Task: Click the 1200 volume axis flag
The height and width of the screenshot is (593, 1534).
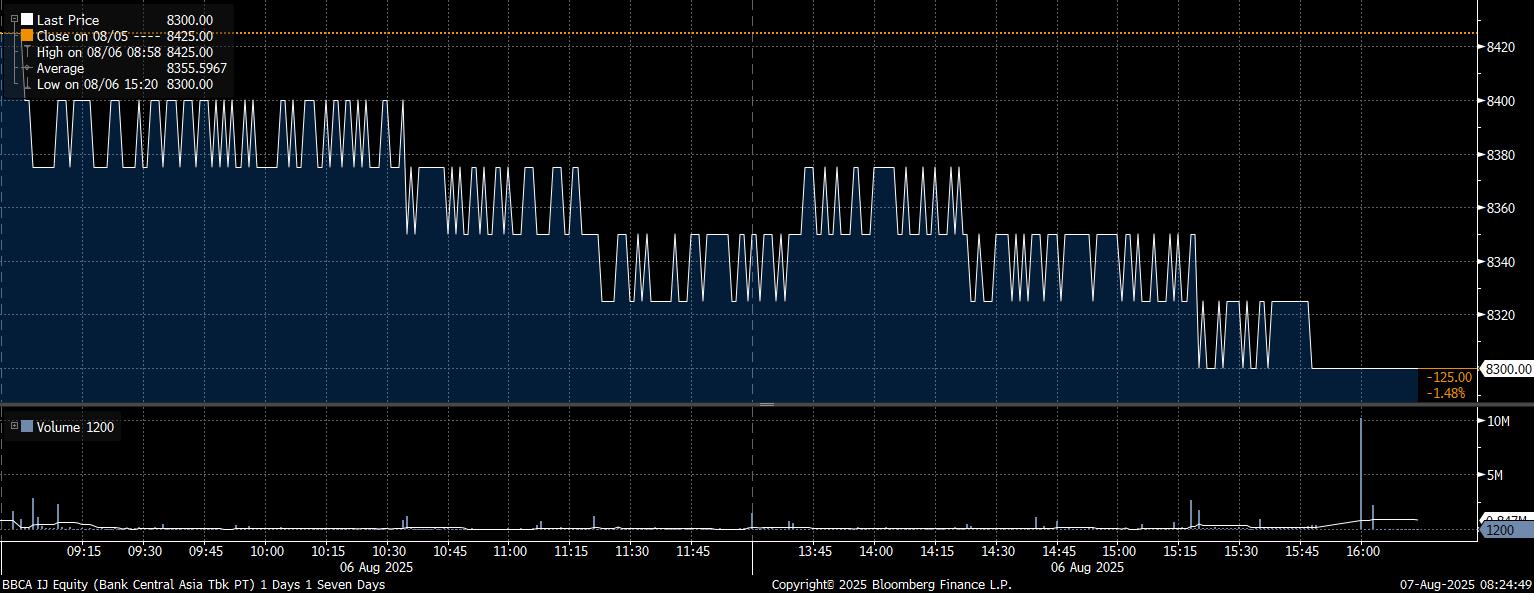Action: (x=1502, y=530)
